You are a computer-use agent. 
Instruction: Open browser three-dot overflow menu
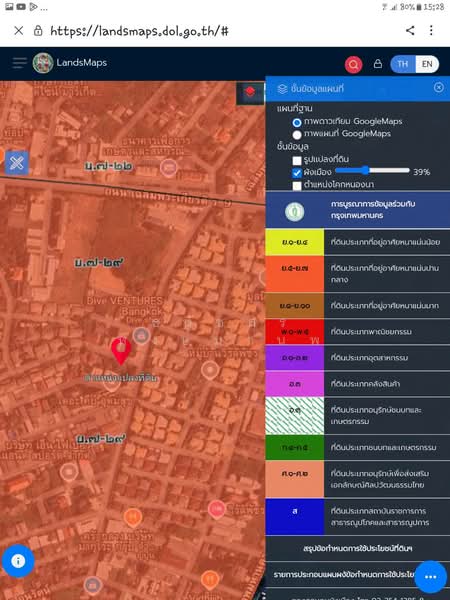431,31
